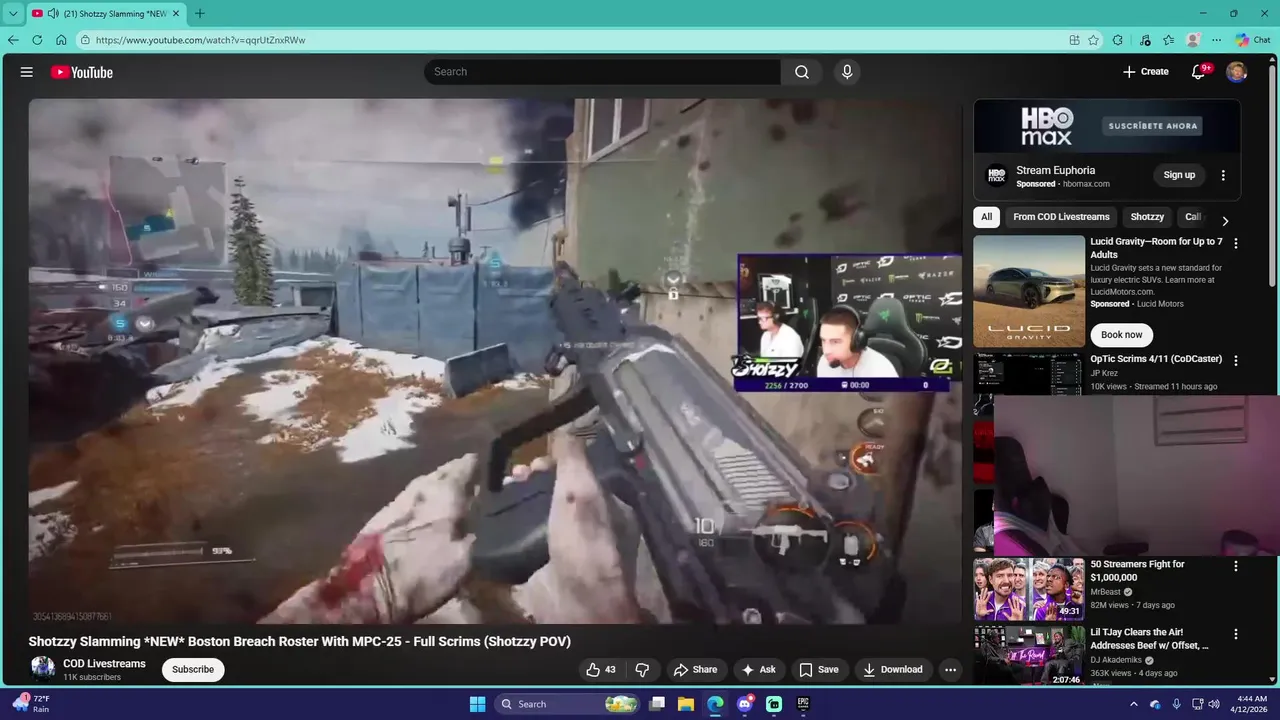Screen dimensions: 1280x720
Task: Open the YouTube hamburger guide menu
Action: point(27,72)
